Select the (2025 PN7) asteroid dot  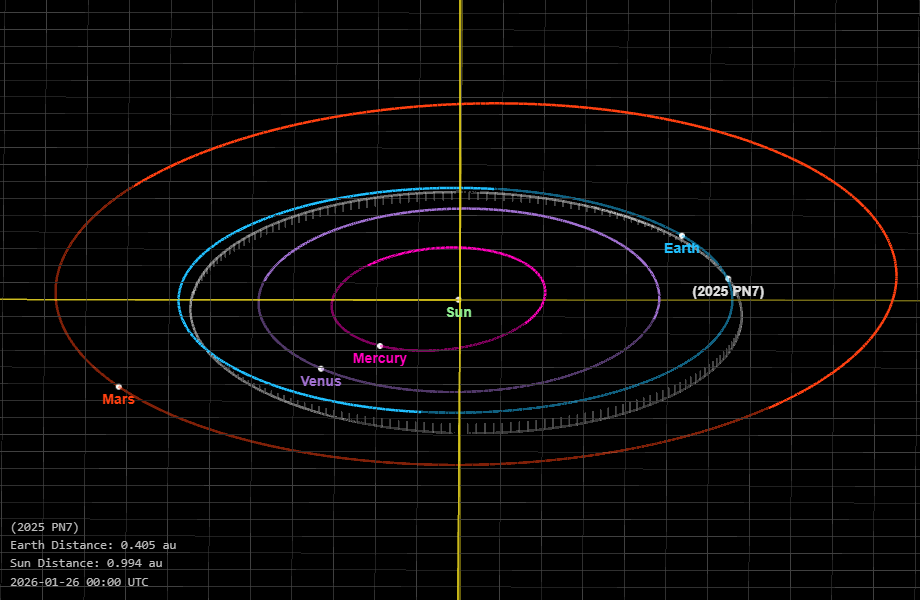[728, 279]
